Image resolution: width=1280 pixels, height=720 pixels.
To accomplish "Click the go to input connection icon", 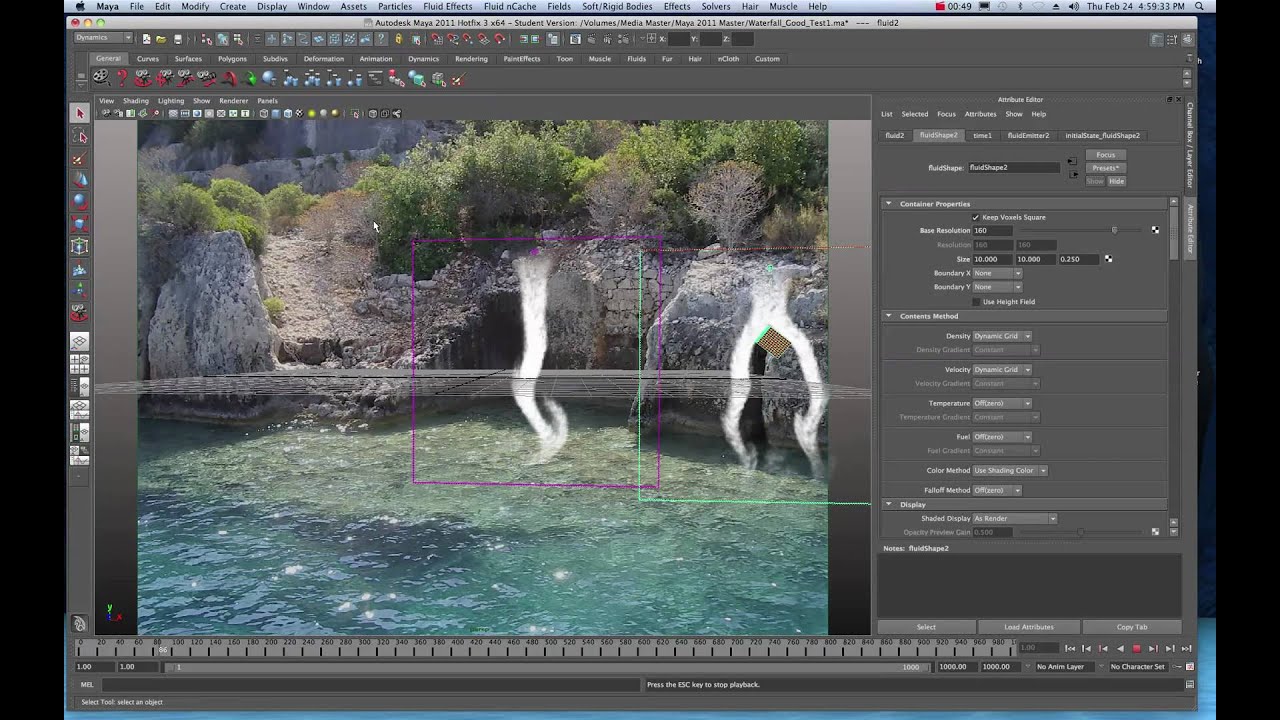I will [x=1071, y=161].
